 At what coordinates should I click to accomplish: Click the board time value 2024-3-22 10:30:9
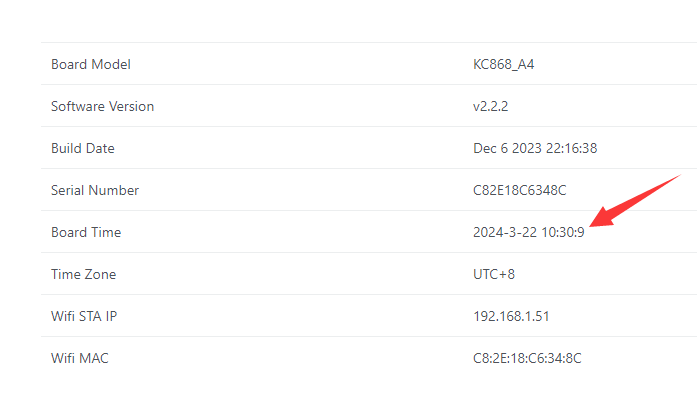(x=529, y=232)
